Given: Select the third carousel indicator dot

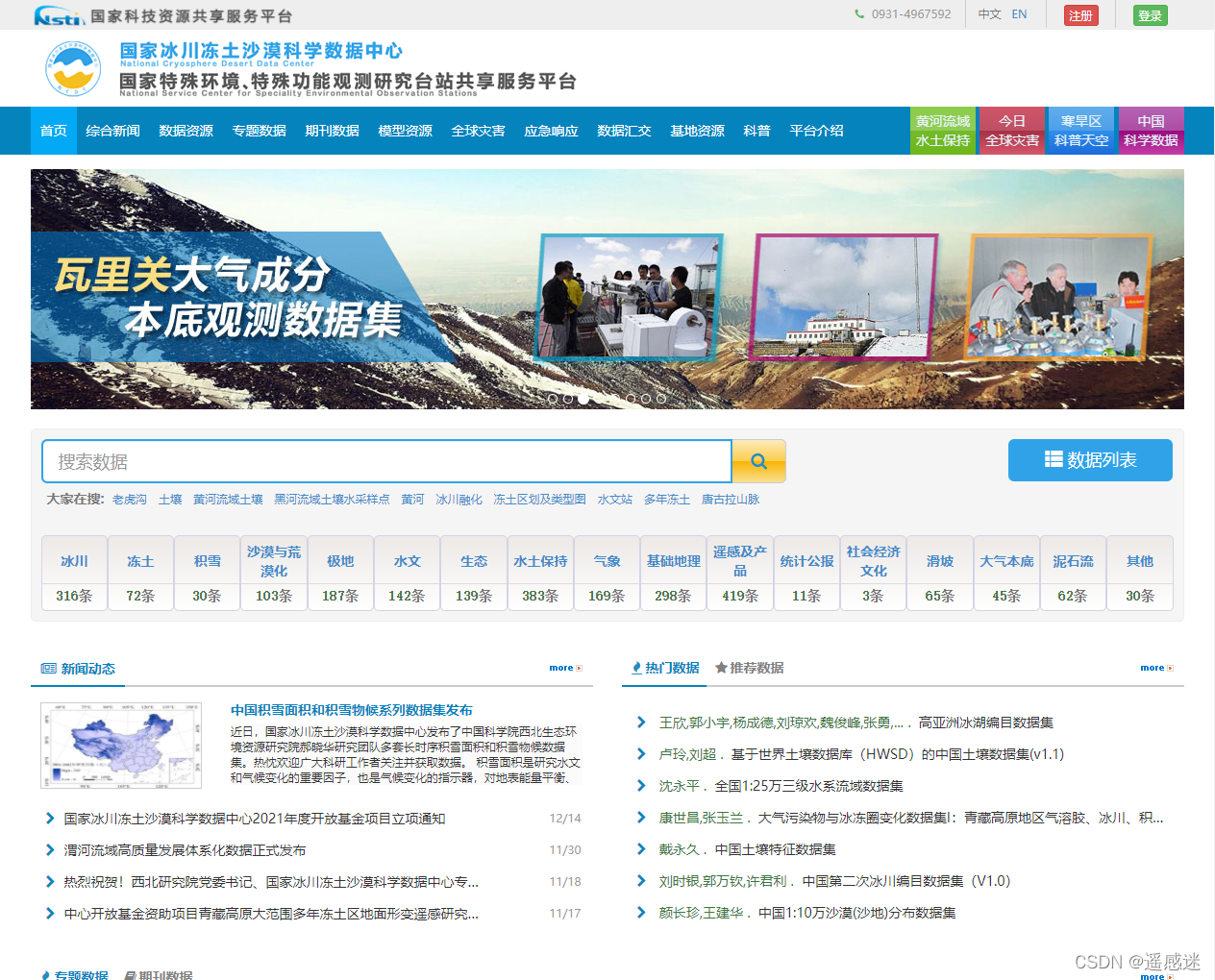Looking at the screenshot, I should [x=583, y=399].
